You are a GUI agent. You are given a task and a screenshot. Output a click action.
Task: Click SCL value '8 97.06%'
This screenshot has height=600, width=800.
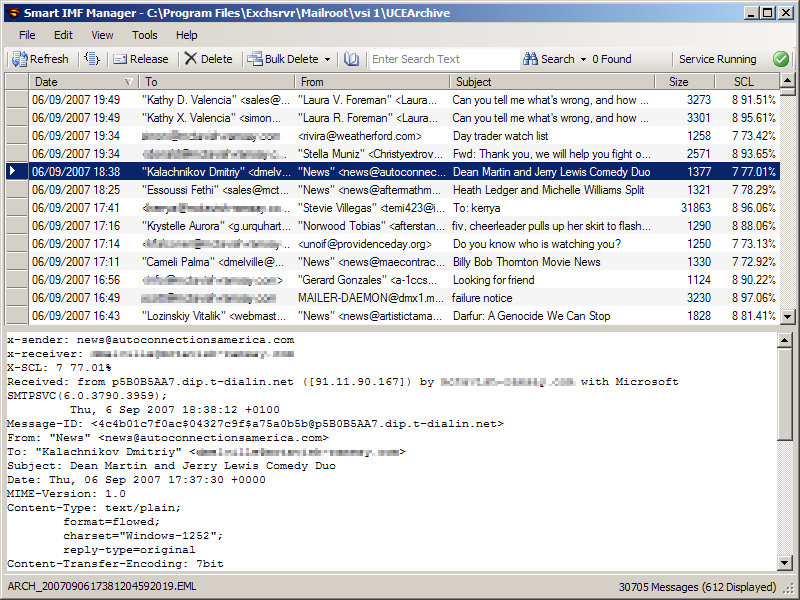coord(754,298)
